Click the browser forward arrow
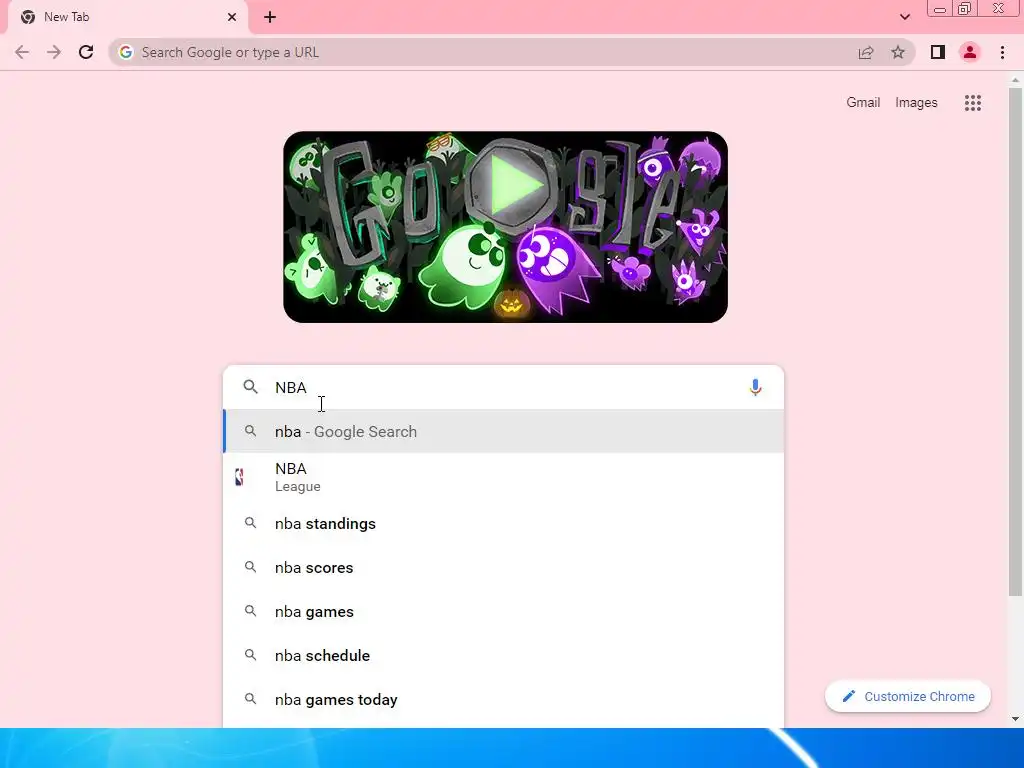The height and width of the screenshot is (768, 1024). point(54,52)
